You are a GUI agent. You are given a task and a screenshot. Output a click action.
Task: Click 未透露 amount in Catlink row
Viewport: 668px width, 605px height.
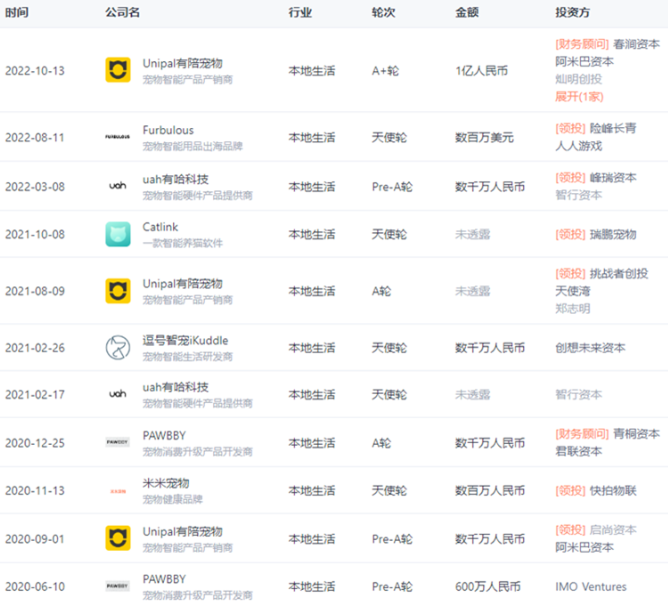472,234
